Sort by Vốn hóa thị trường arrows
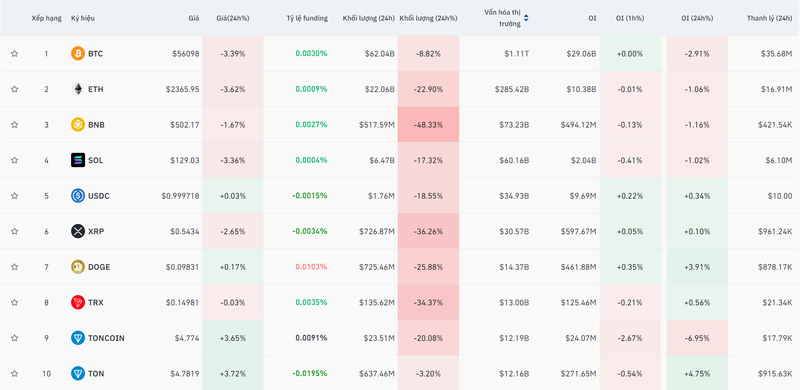 point(526,18)
